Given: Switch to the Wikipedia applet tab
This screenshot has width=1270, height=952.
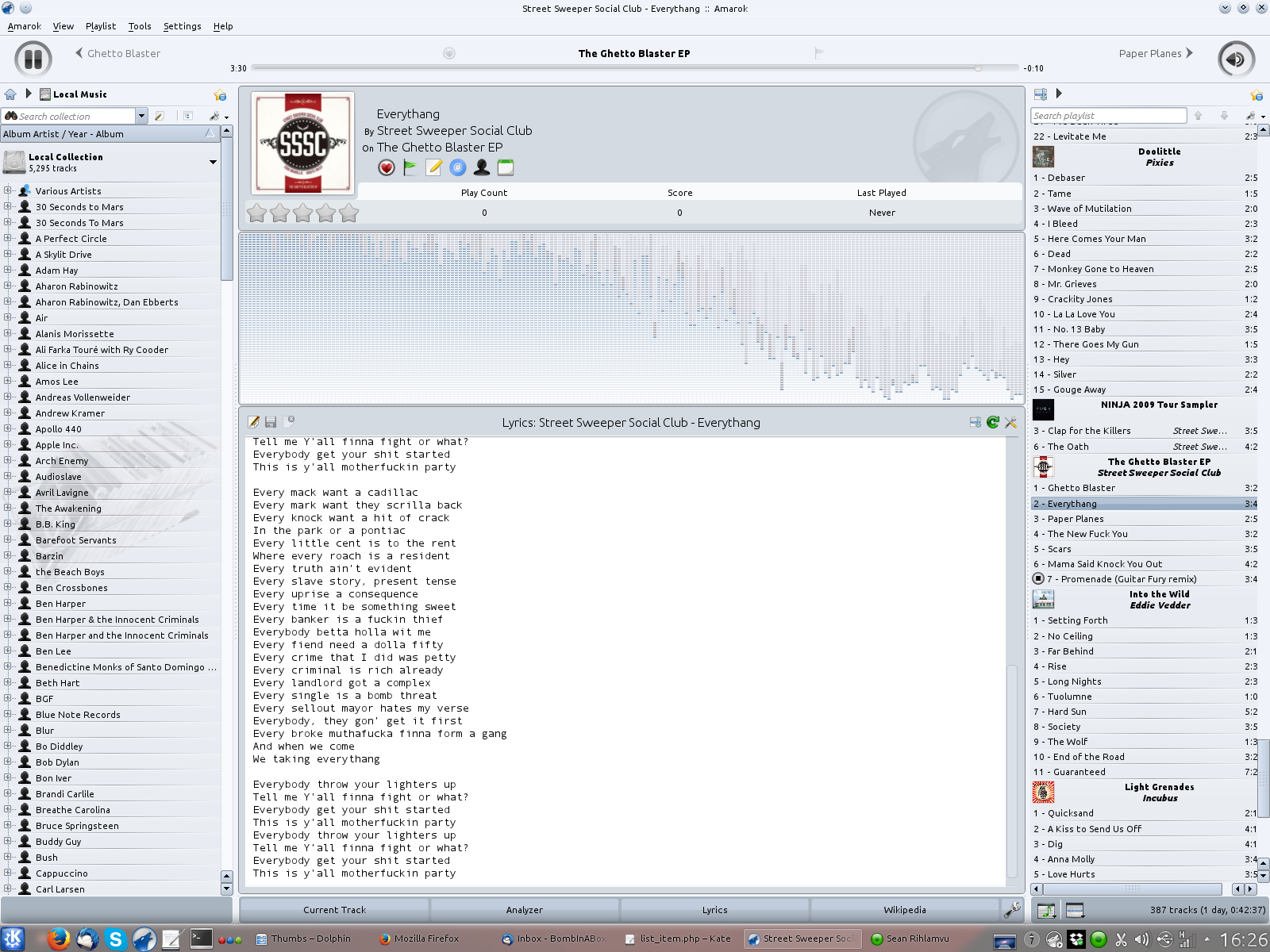Looking at the screenshot, I should [x=905, y=910].
